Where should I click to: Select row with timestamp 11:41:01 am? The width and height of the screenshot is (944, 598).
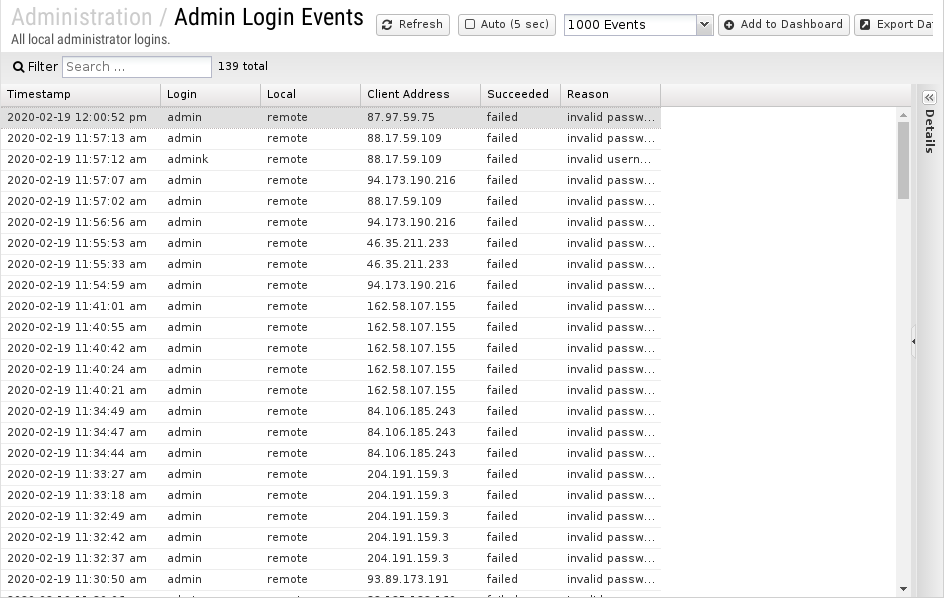331,307
